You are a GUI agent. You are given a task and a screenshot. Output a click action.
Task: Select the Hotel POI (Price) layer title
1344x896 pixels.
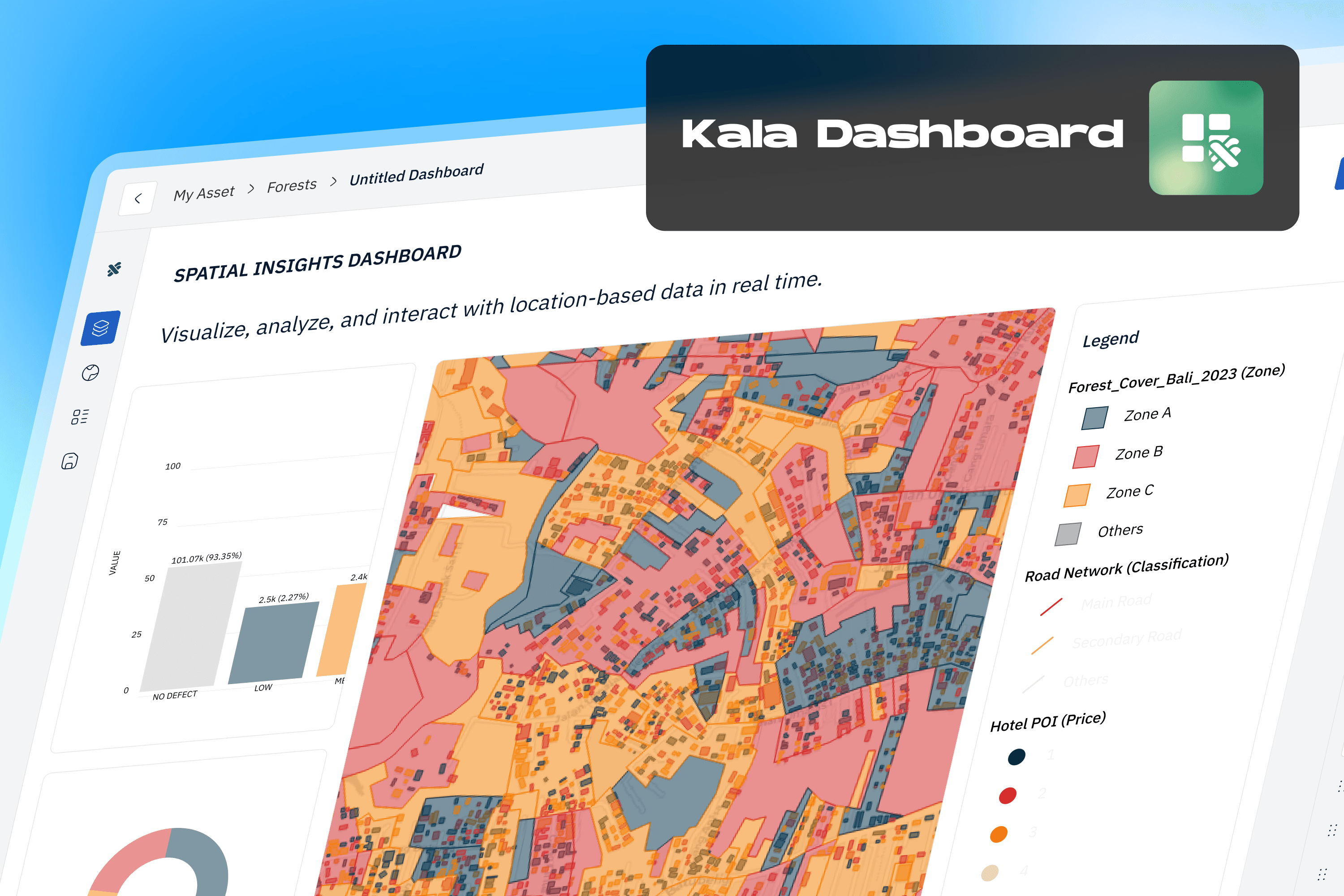click(1048, 722)
